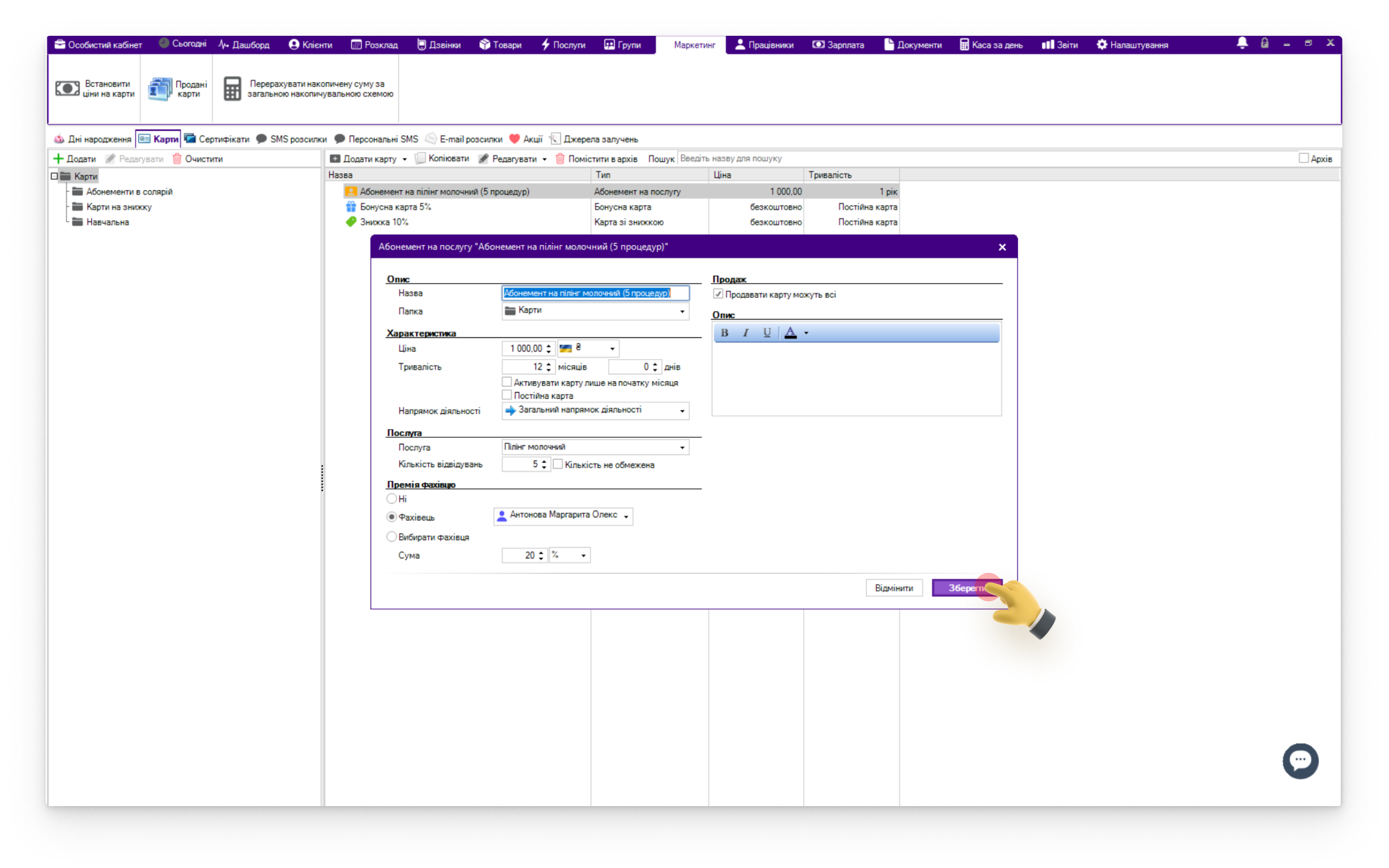1389x868 pixels.
Task: Toggle underline in description editor
Action: pos(767,333)
